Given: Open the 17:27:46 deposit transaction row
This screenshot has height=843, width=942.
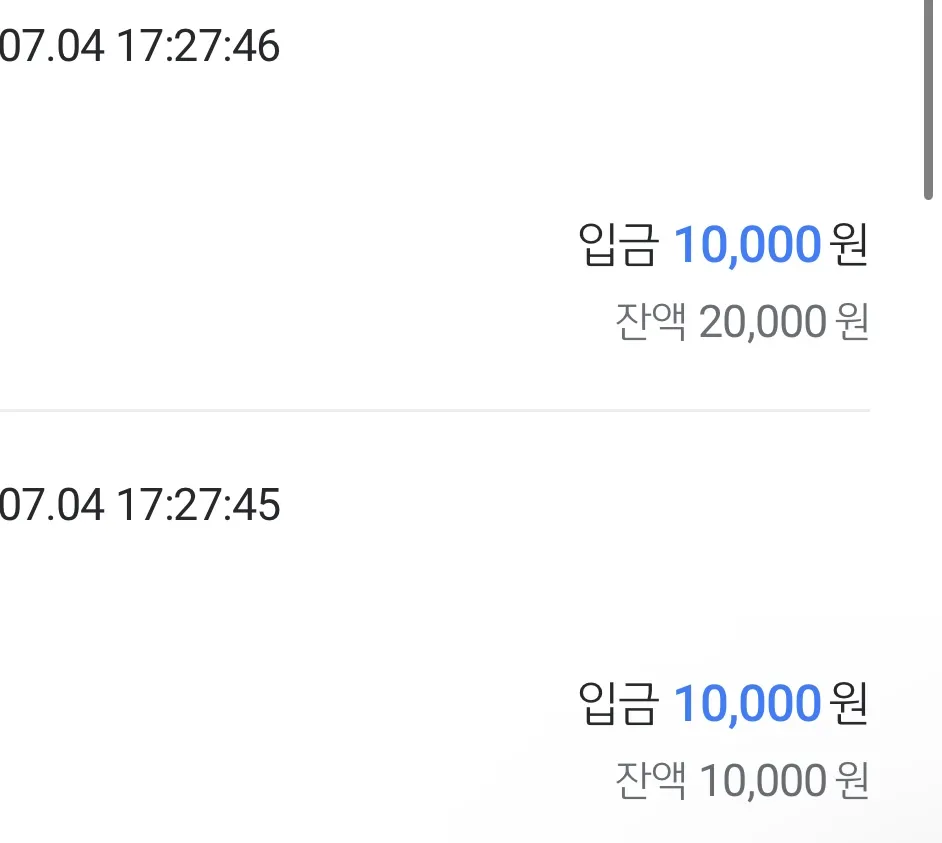Looking at the screenshot, I should 435,204.
